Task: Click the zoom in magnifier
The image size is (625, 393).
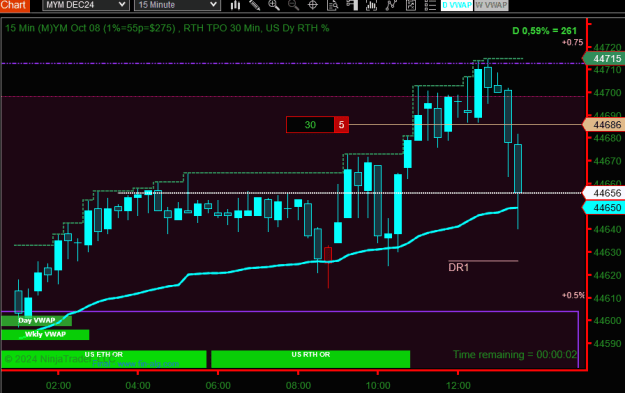Action: [x=273, y=5]
